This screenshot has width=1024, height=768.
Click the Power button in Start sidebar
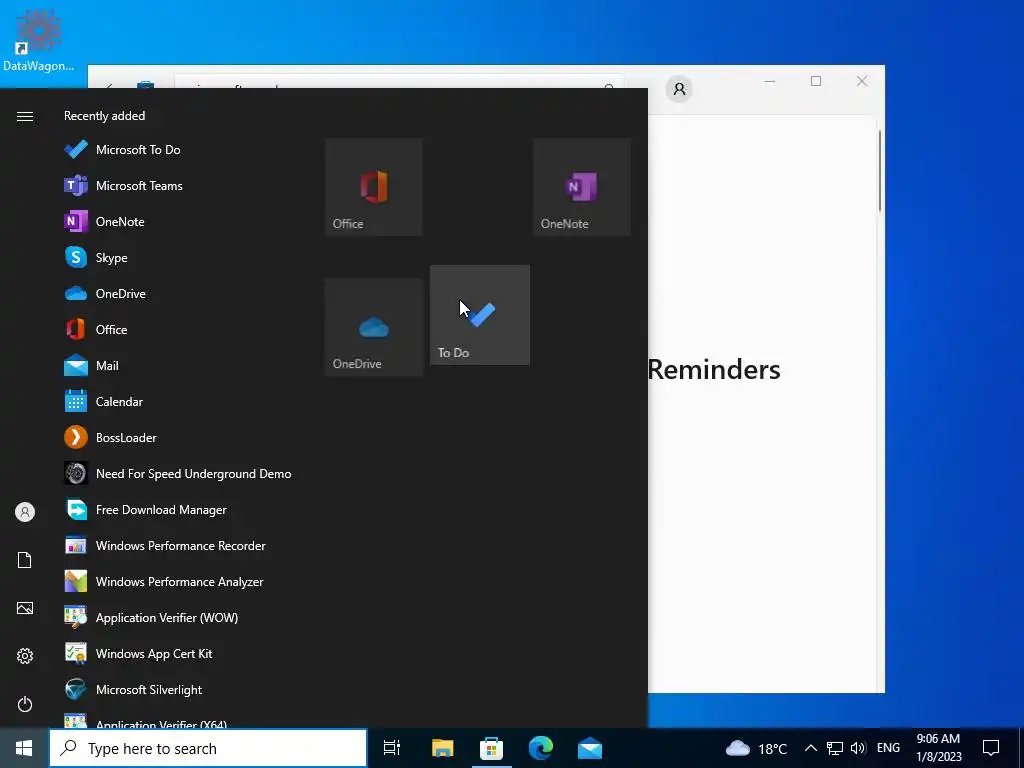click(x=25, y=704)
